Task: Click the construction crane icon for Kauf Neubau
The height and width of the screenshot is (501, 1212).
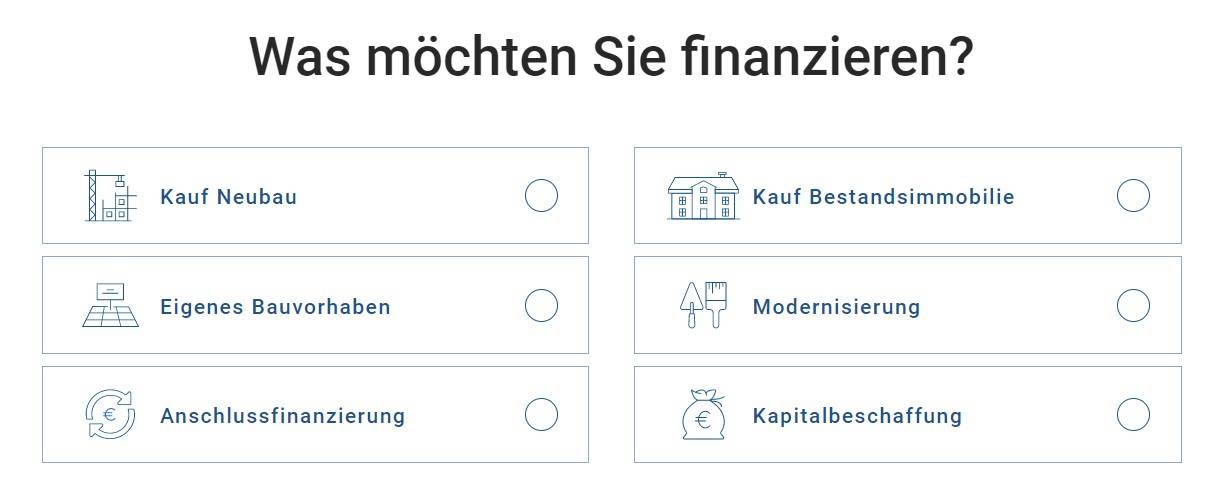Action: pyautogui.click(x=109, y=196)
